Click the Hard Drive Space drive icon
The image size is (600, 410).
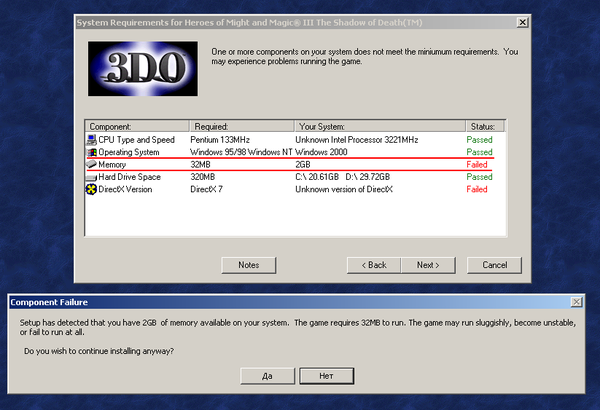tap(91, 177)
